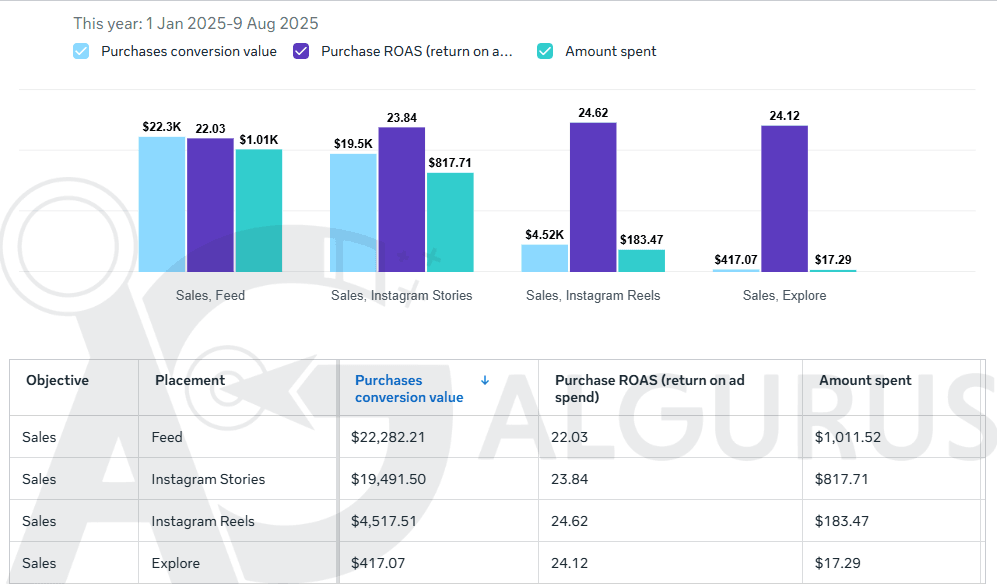997x584 pixels.
Task: Click the Placement column header
Action: point(190,380)
